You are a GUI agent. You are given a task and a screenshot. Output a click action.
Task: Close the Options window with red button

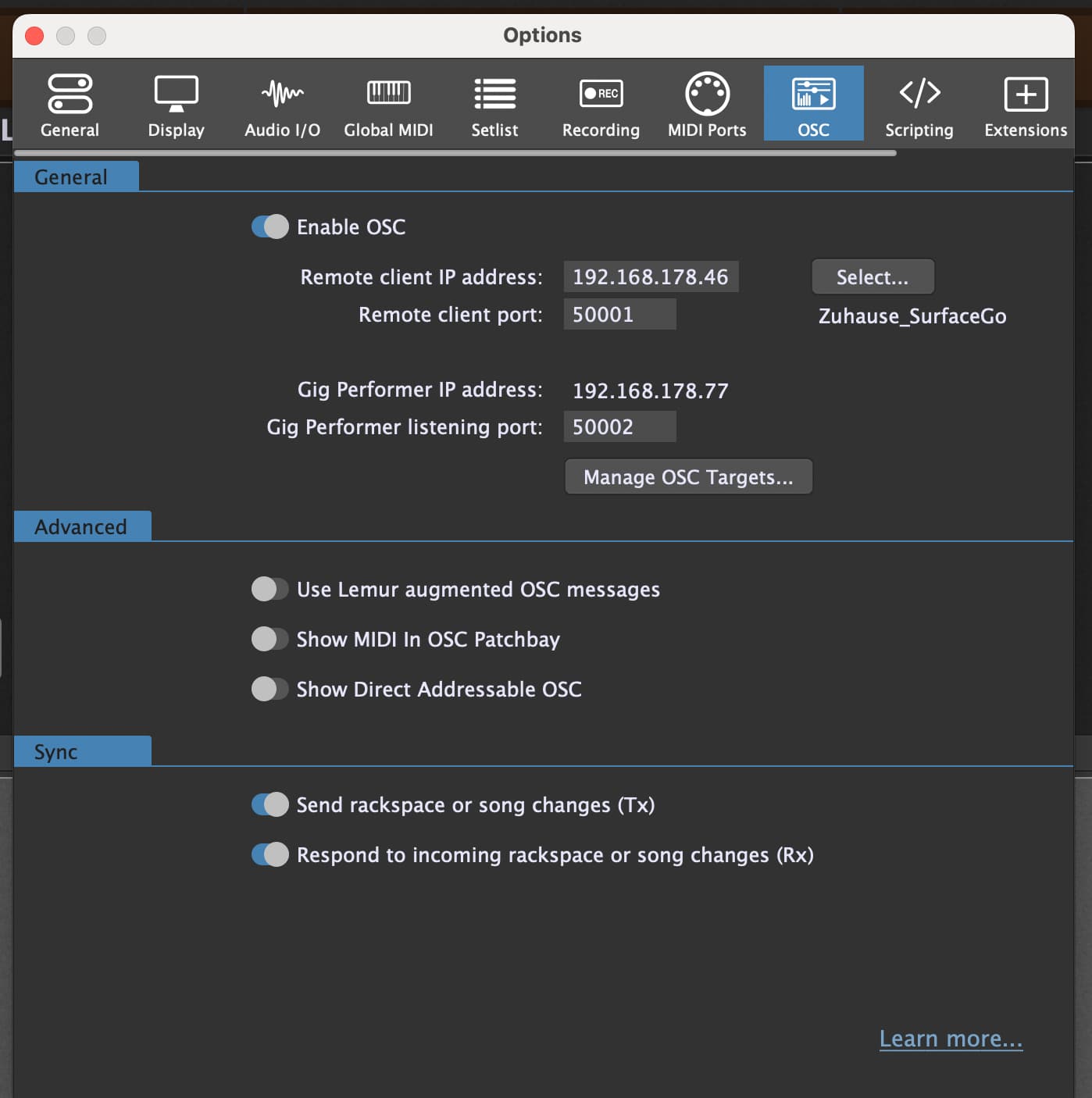tap(34, 36)
